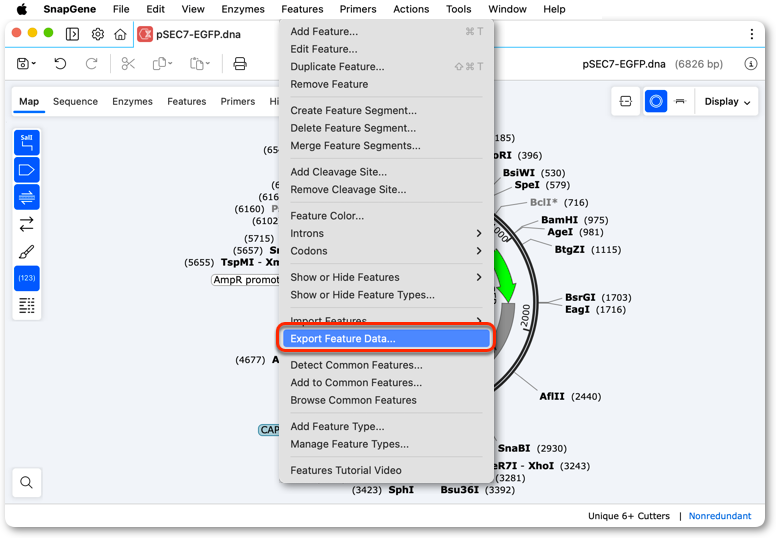The width and height of the screenshot is (776, 538).
Task: Click pSEC7-EGFP.dna file tab icon
Action: (145, 34)
